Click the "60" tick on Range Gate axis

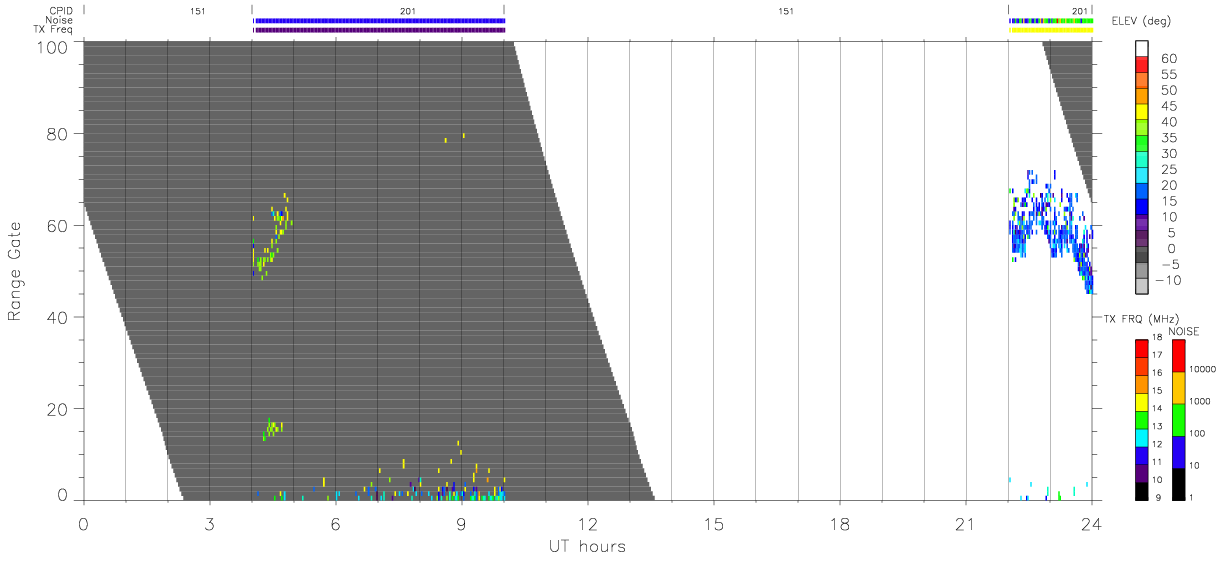coord(58,225)
